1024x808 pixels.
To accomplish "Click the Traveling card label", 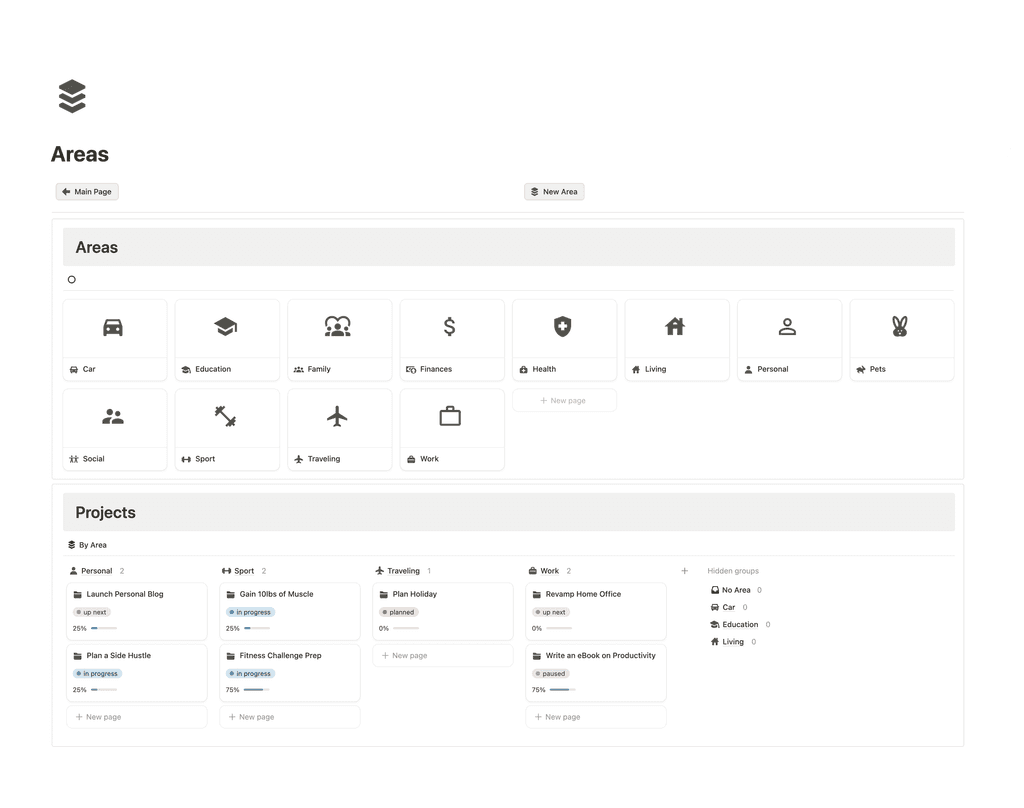I will (324, 459).
